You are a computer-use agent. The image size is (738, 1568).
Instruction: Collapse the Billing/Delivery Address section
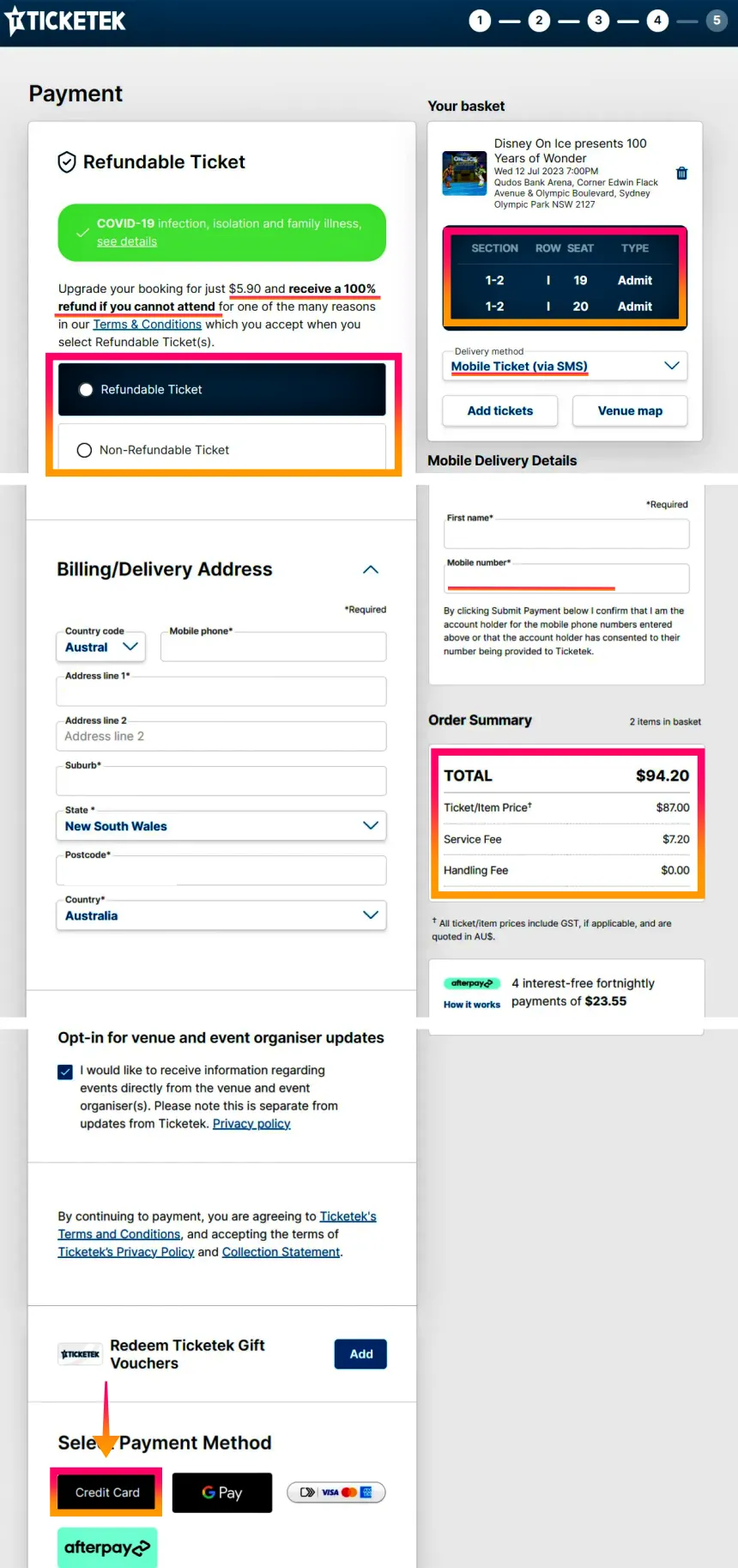click(x=371, y=570)
